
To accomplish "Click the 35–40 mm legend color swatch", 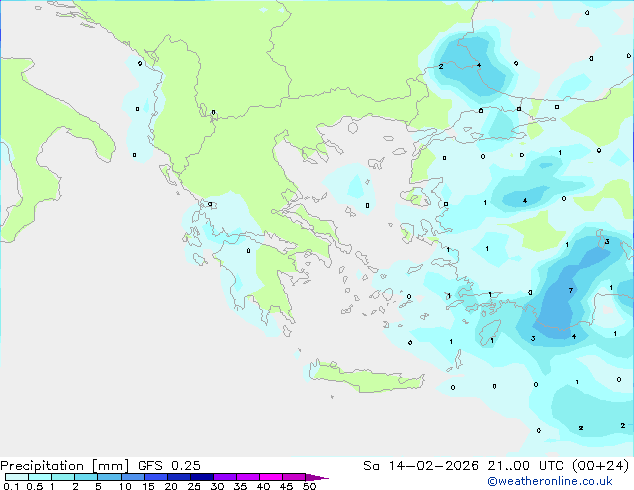I will click(248, 477).
